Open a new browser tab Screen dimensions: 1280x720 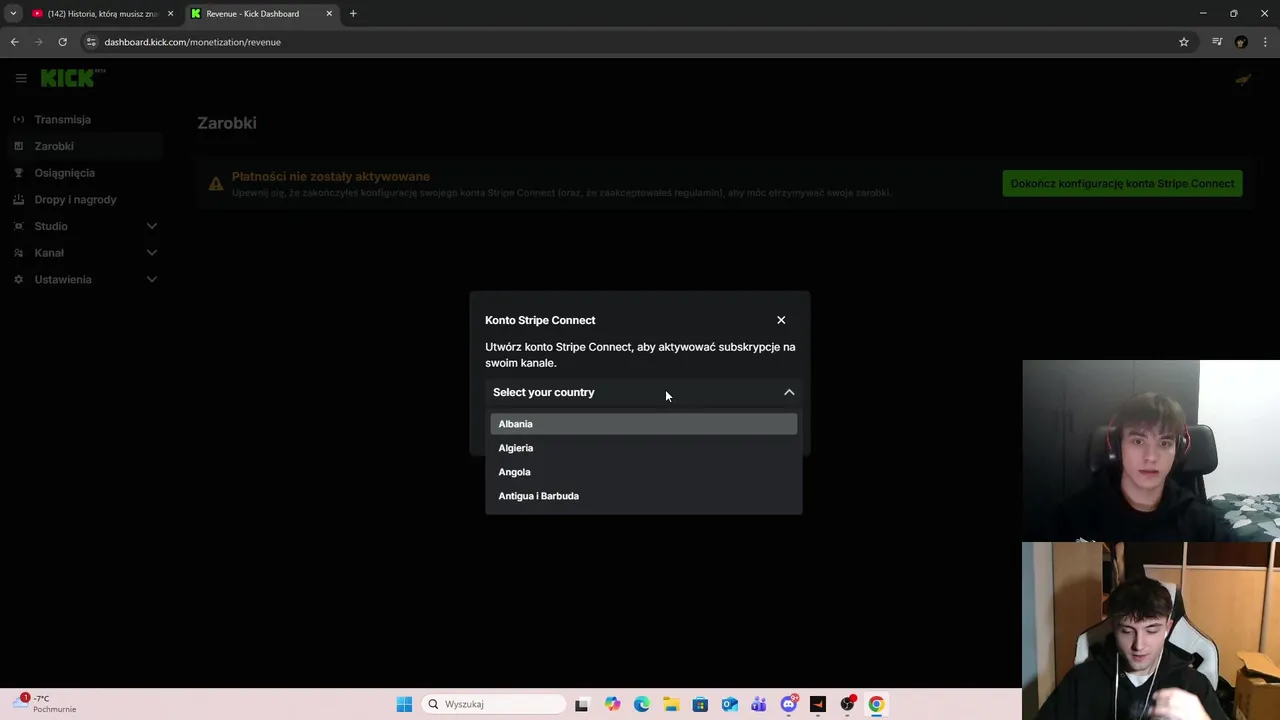[353, 14]
